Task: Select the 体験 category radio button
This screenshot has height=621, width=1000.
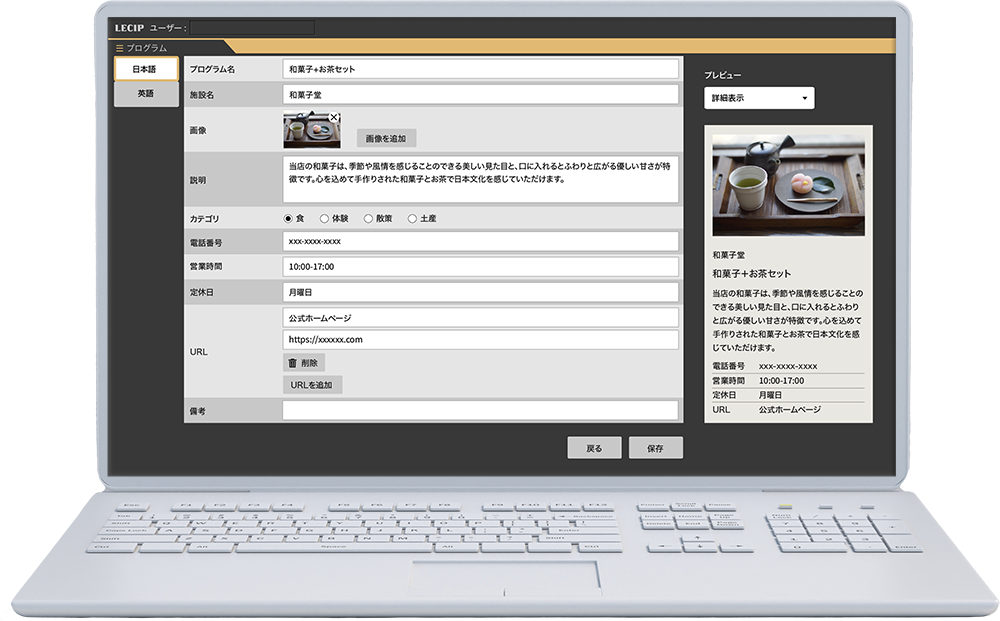Action: pyautogui.click(x=325, y=219)
